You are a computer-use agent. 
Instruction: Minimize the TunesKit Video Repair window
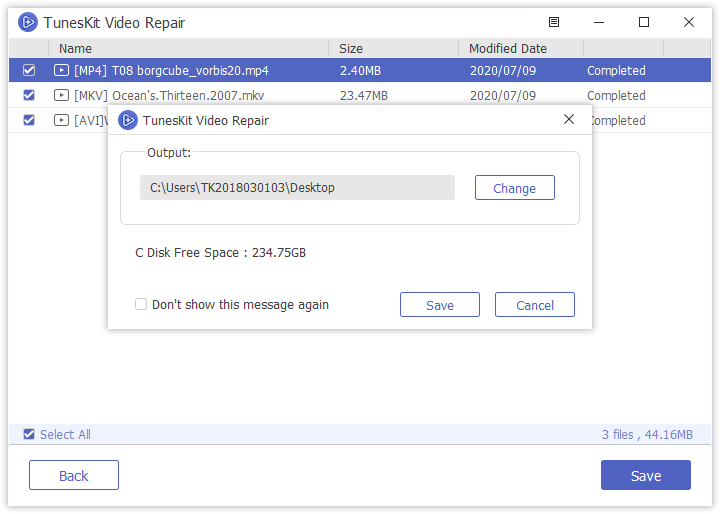click(599, 22)
